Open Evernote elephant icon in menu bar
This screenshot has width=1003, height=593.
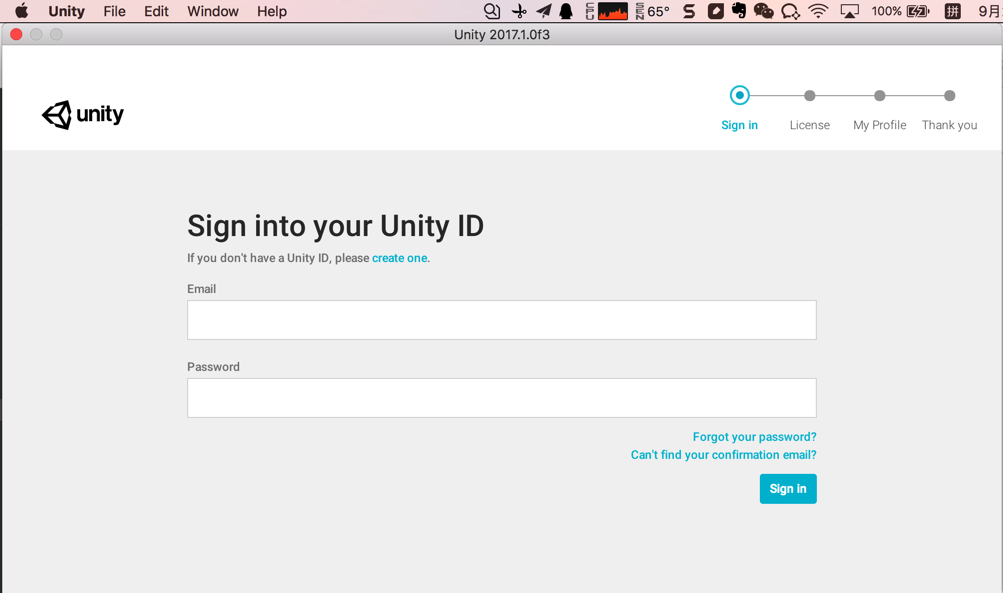739,11
